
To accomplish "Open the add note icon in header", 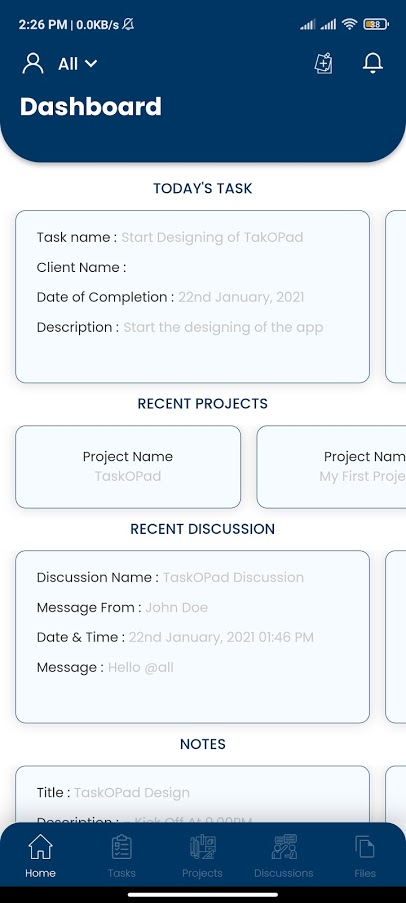I will 324,63.
